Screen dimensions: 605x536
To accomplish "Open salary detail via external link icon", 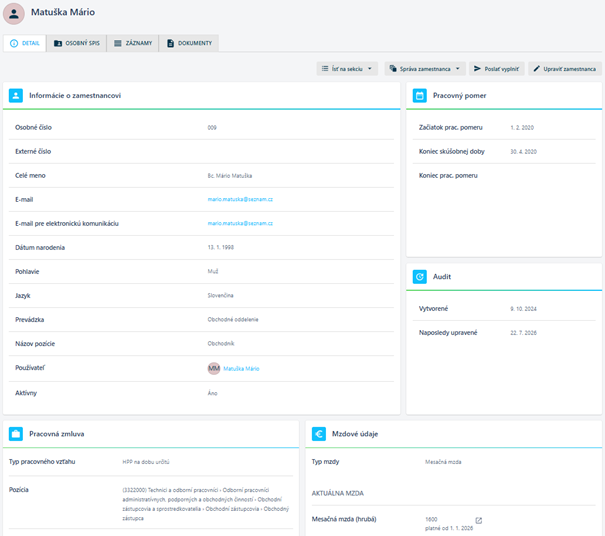I will coord(478,521).
